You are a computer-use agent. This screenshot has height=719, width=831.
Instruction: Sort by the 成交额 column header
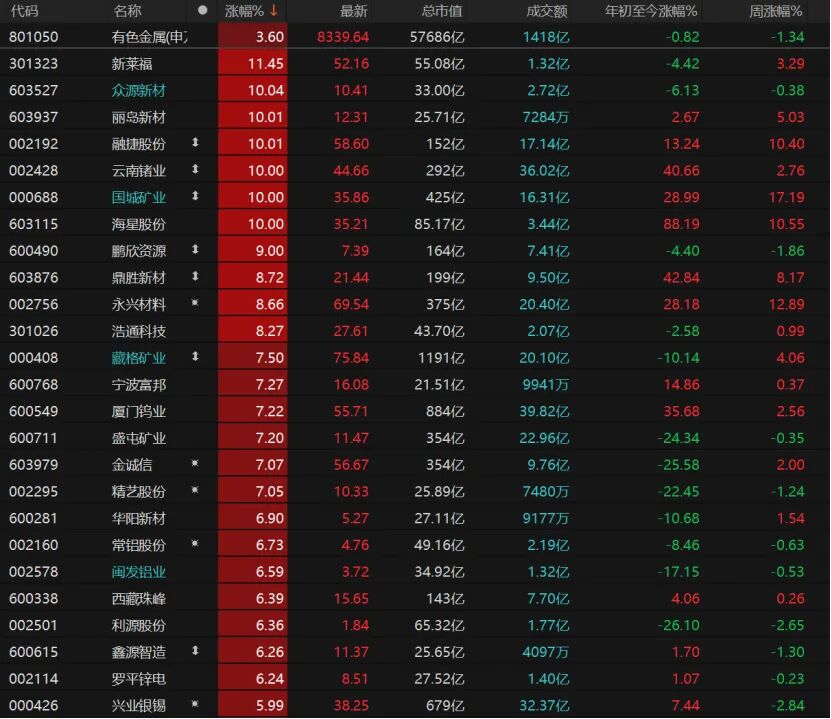tap(547, 11)
